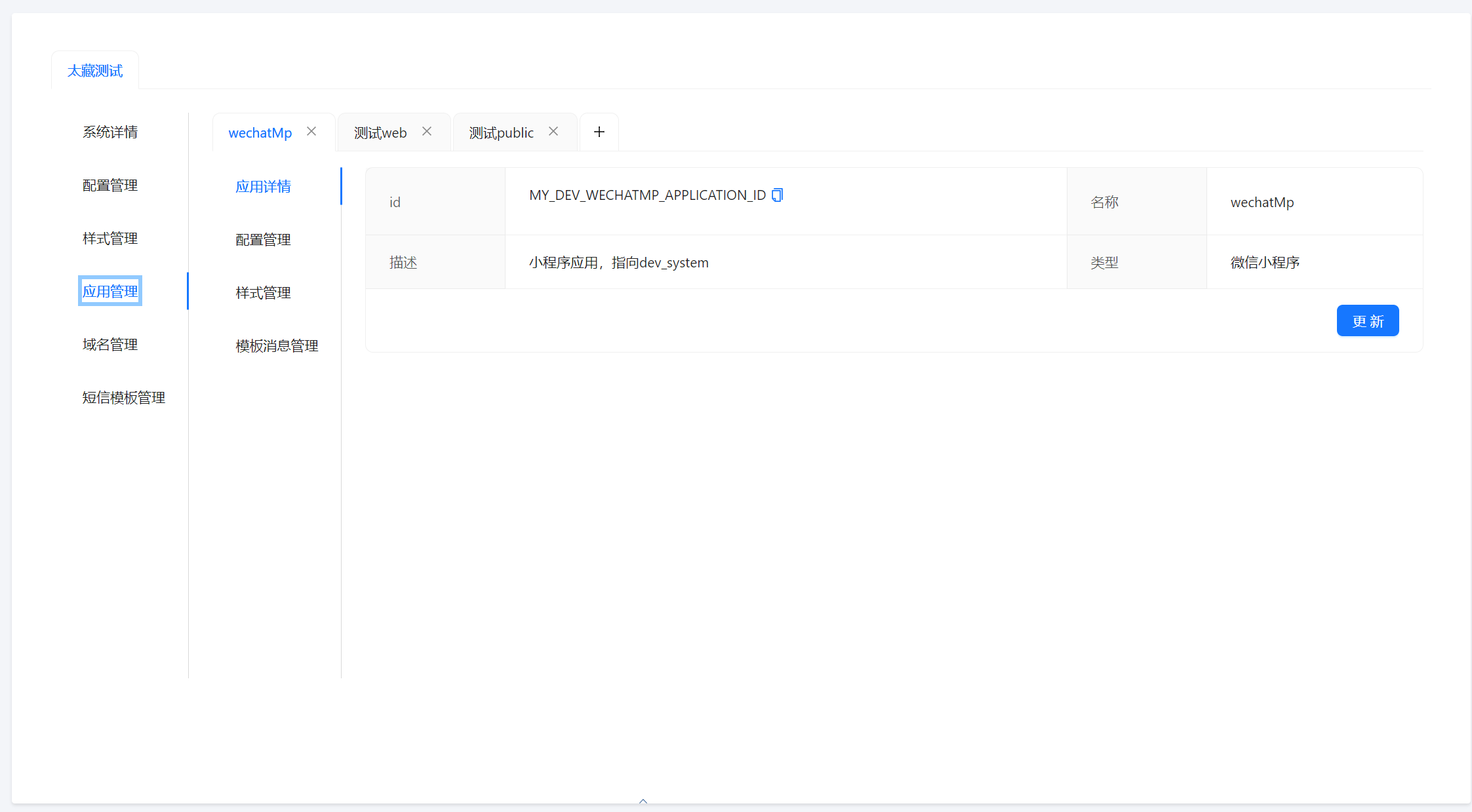Close the 测试public tab
1472x812 pixels.
[x=553, y=132]
